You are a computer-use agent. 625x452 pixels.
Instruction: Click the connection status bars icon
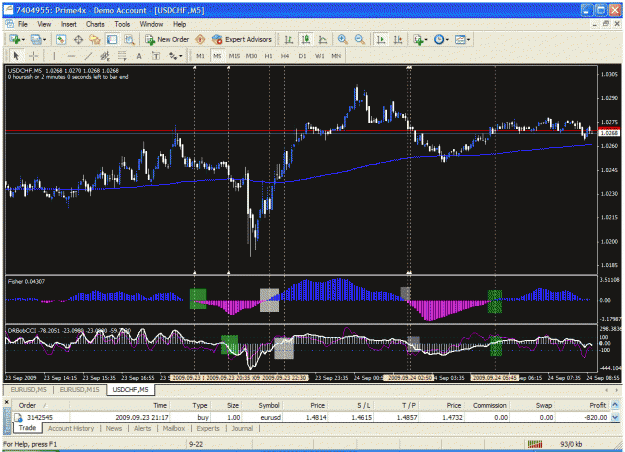(535, 444)
